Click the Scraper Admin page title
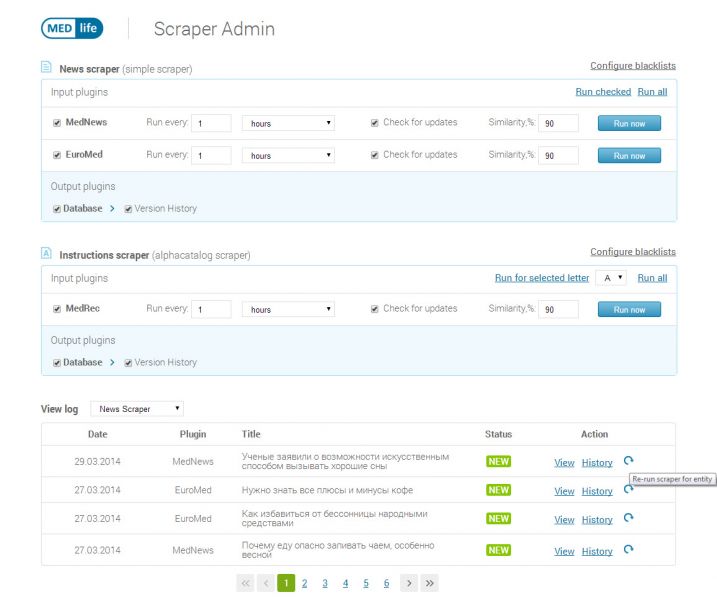 pyautogui.click(x=214, y=29)
